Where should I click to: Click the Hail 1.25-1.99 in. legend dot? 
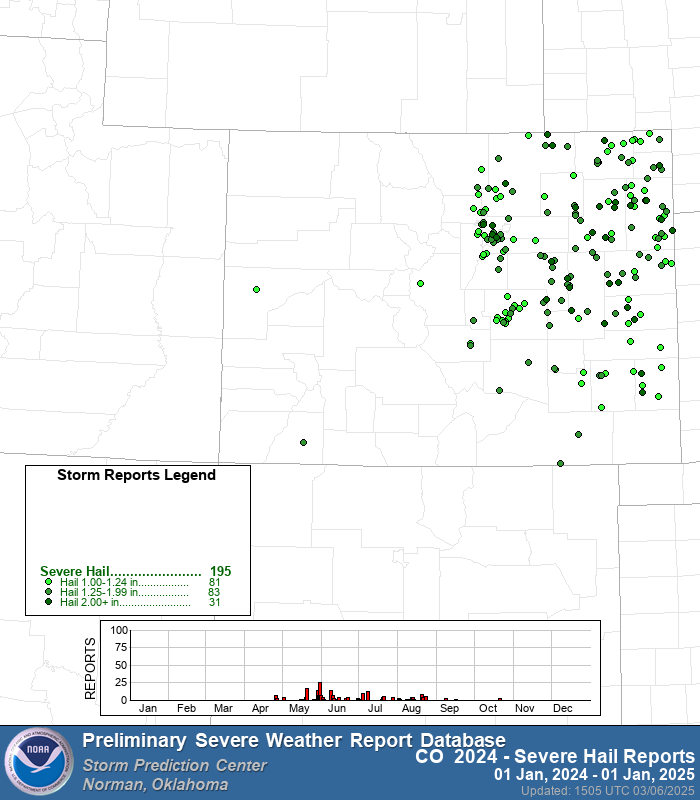pyautogui.click(x=49, y=592)
